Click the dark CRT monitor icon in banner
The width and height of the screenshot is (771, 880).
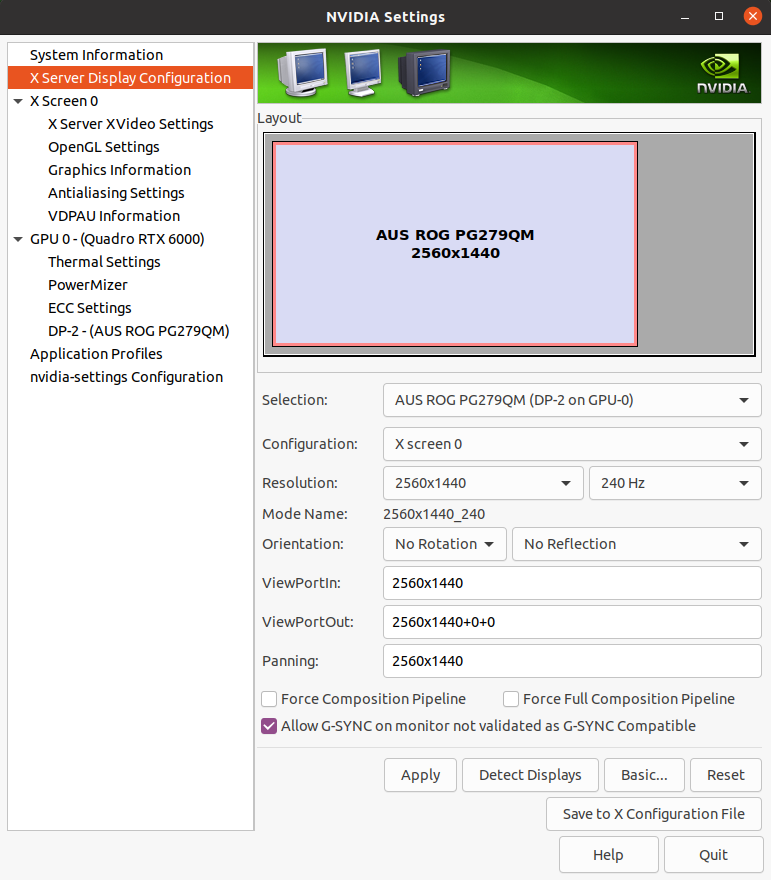click(425, 74)
